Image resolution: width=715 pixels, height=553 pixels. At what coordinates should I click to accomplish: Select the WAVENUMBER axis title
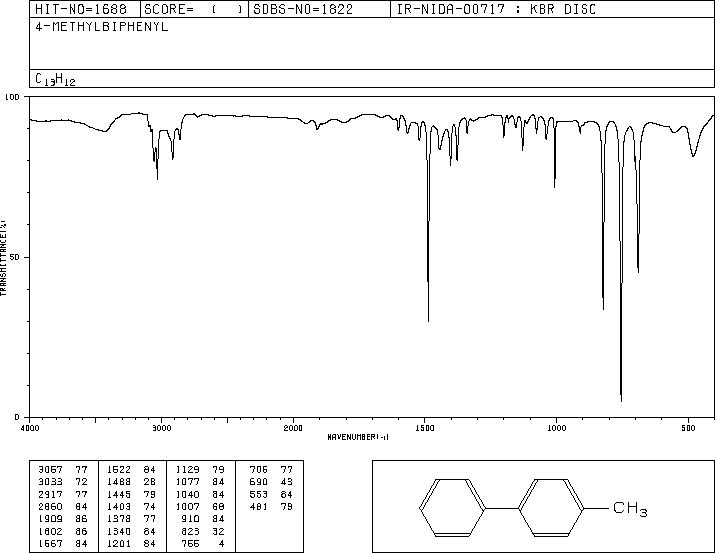[358, 437]
